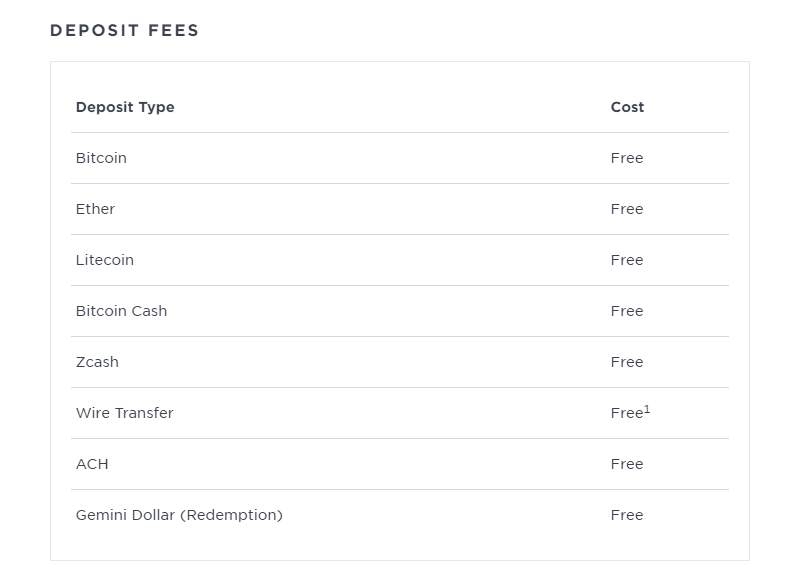This screenshot has height=570, width=788.
Task: Open footnote 1 next to Wire Transfer cost
Action: point(647,408)
